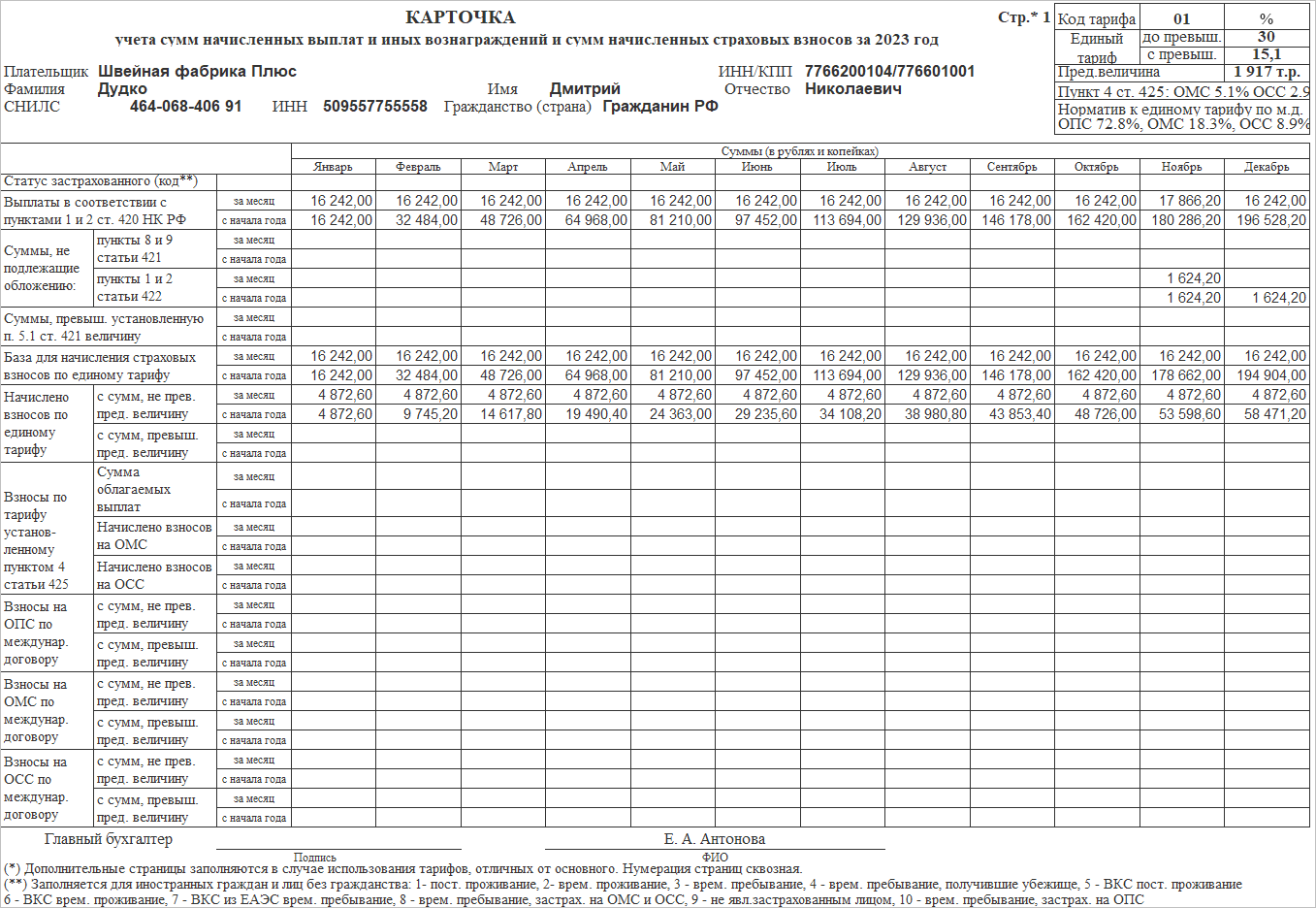Select payer name Швейная фабрика Плюс

pos(197,71)
